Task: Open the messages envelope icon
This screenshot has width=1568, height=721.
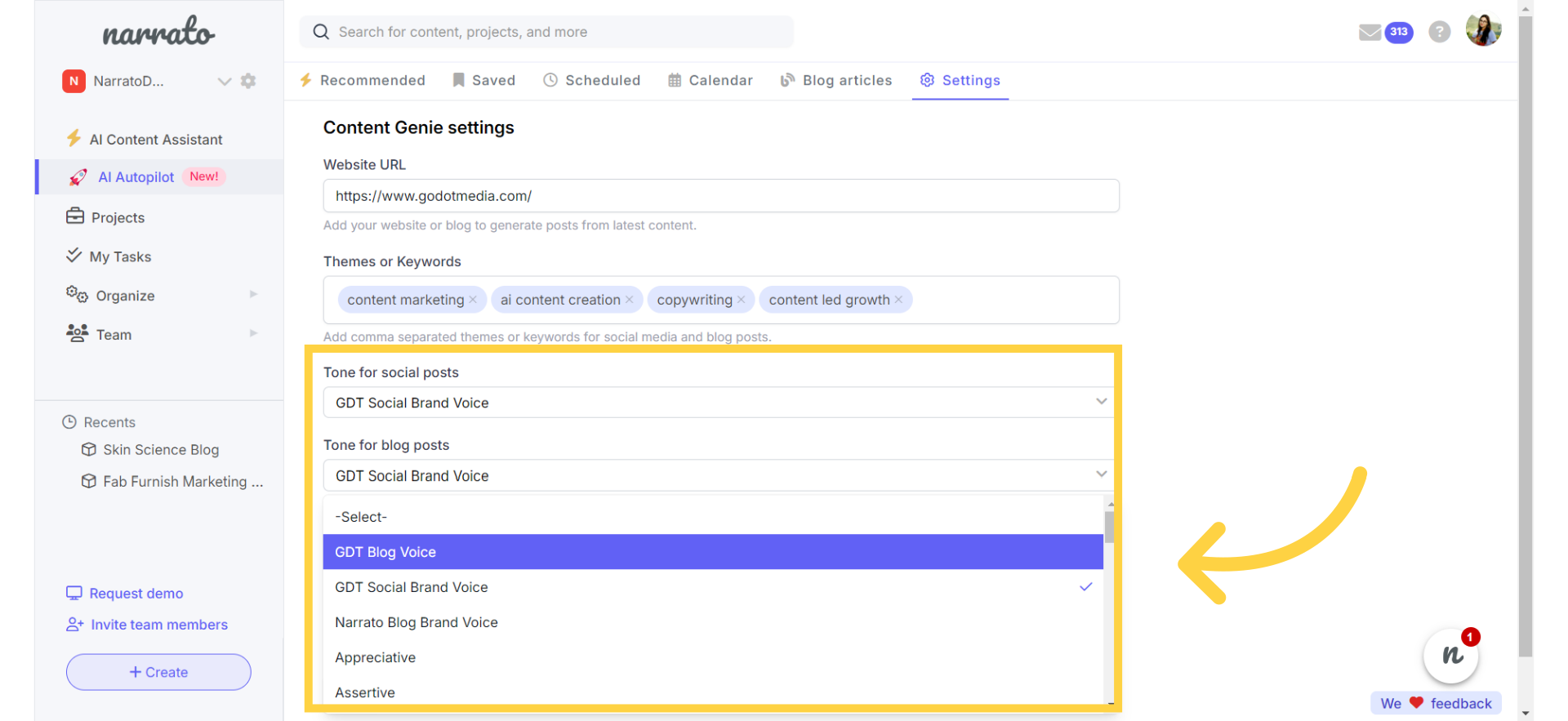Action: 1370,33
